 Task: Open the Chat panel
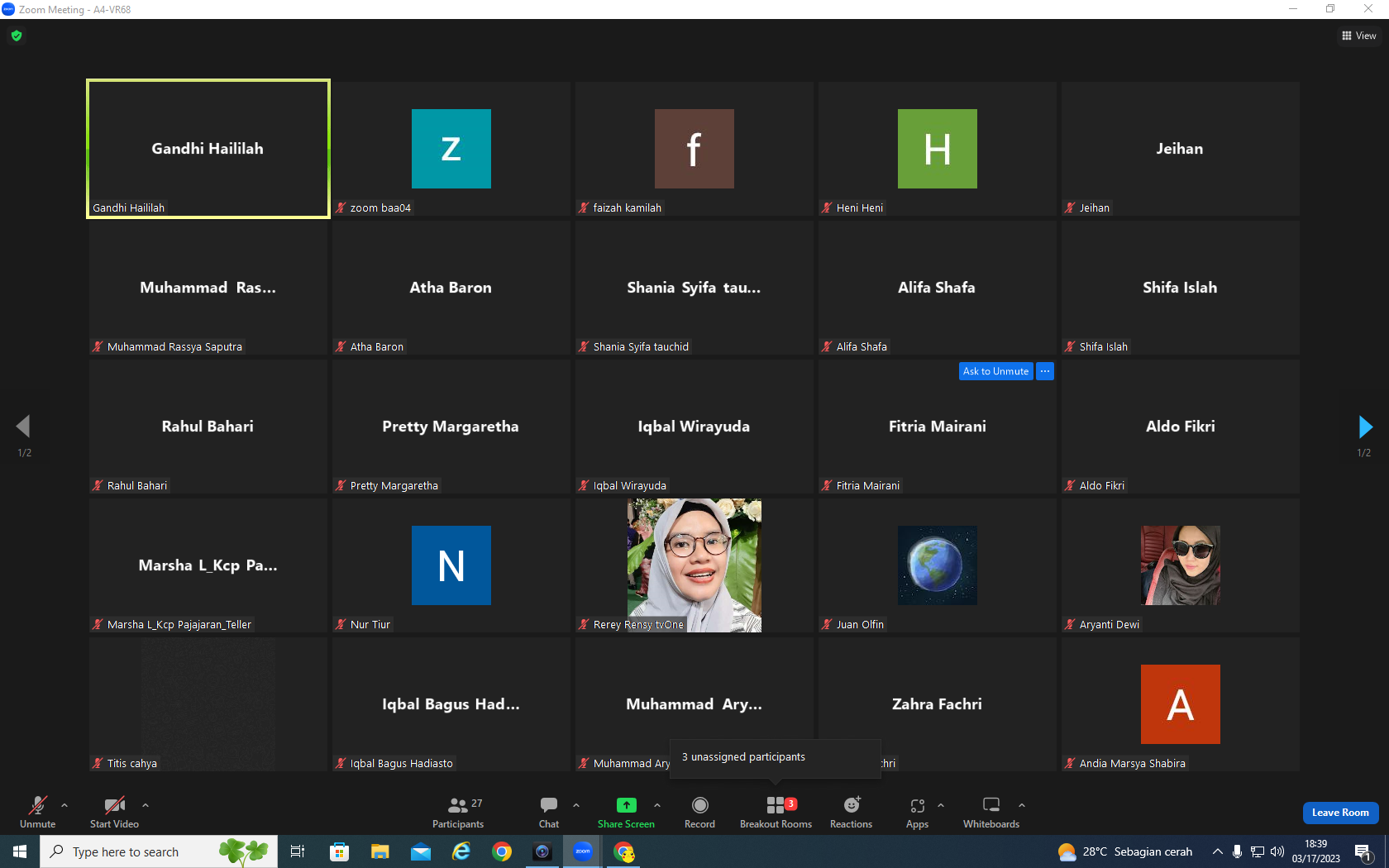coord(549,813)
